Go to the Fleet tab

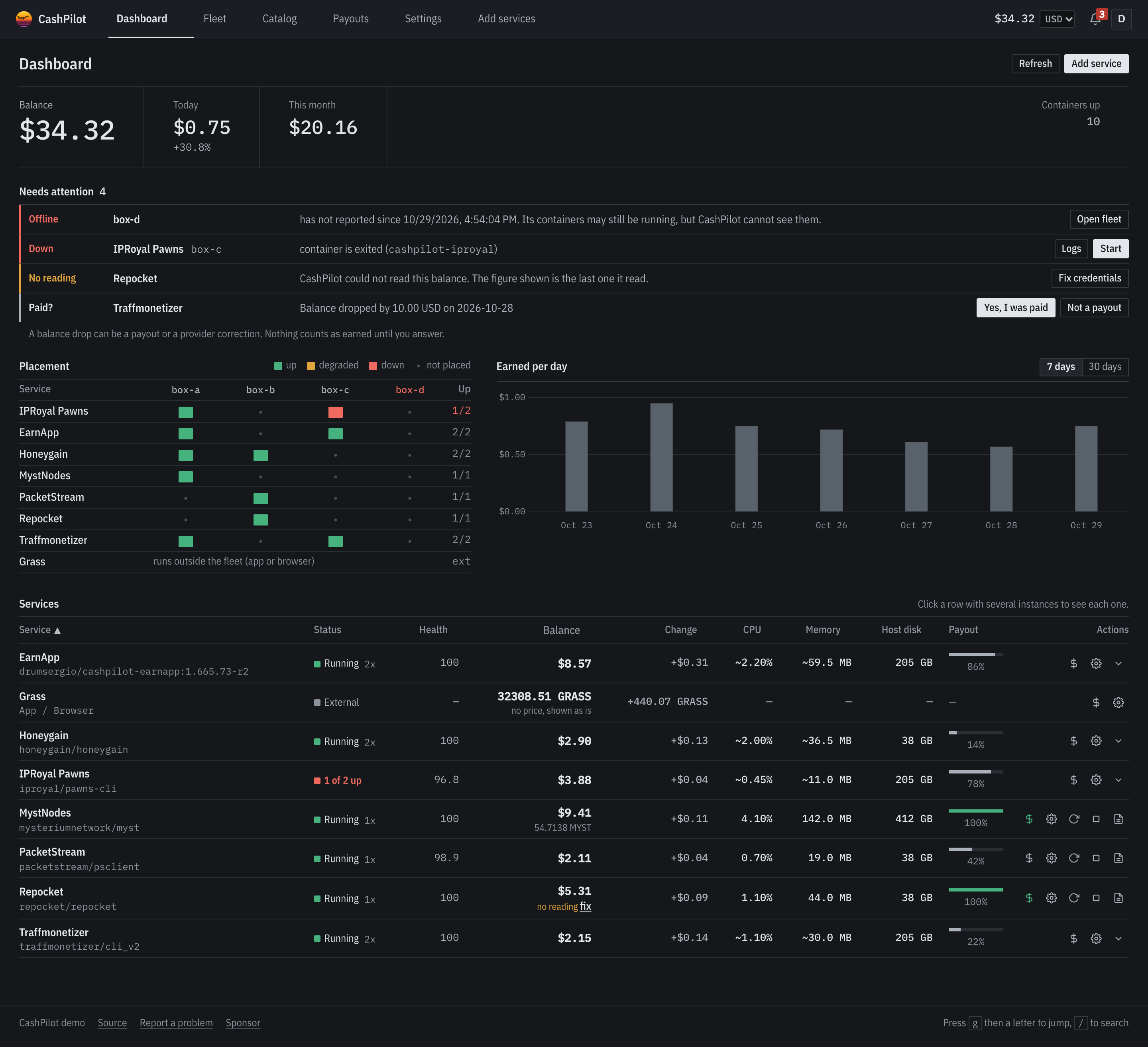point(215,19)
